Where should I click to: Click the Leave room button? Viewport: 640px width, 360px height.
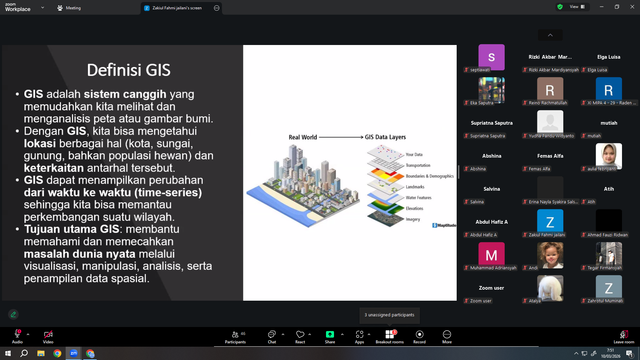click(x=624, y=337)
